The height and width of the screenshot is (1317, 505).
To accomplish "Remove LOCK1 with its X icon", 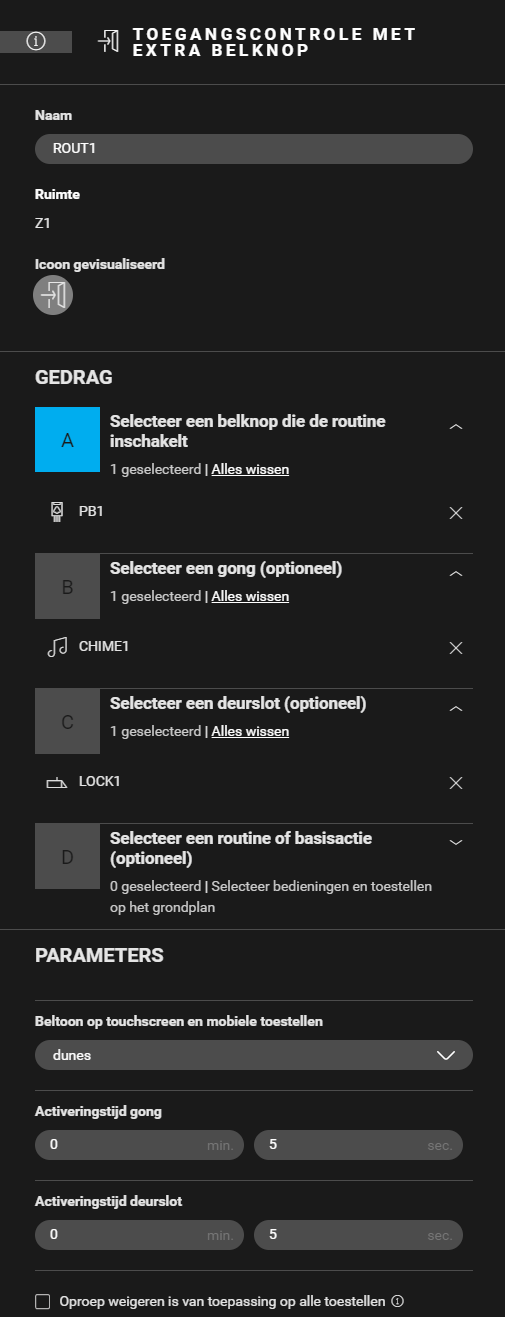I will (x=456, y=783).
